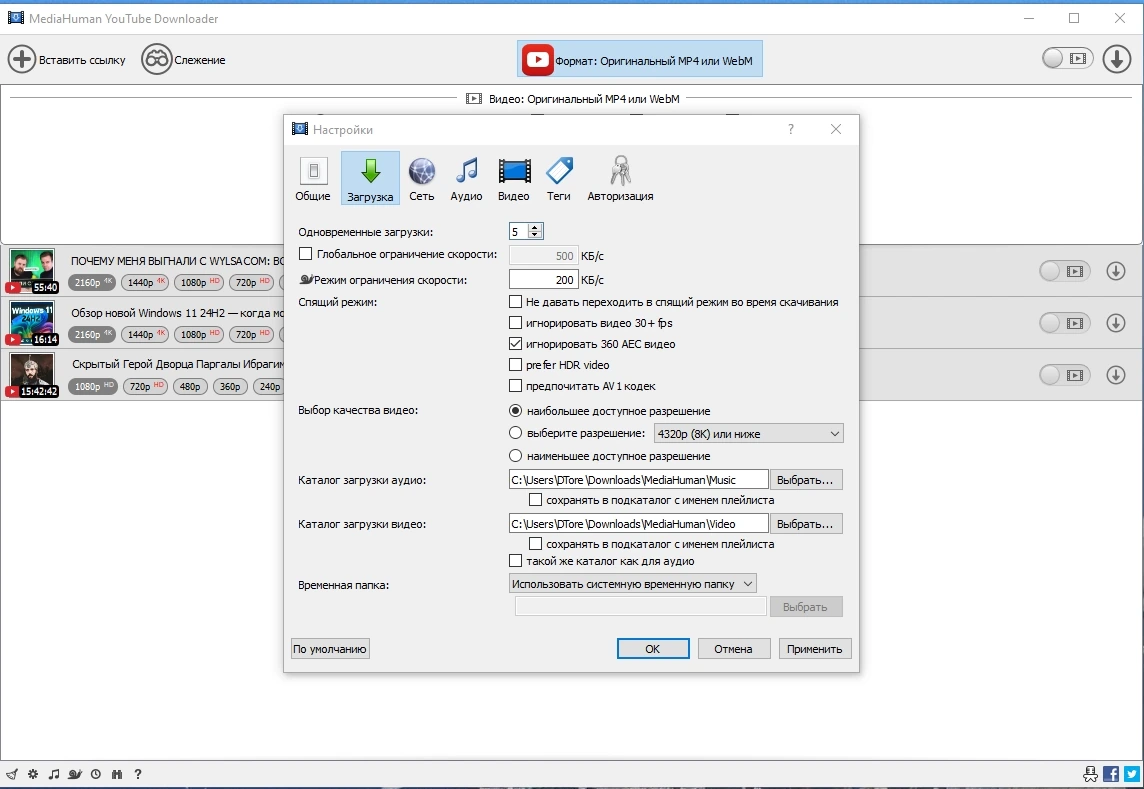The height and width of the screenshot is (789, 1144).
Task: Open the Аудио settings tab
Action: pos(466,179)
